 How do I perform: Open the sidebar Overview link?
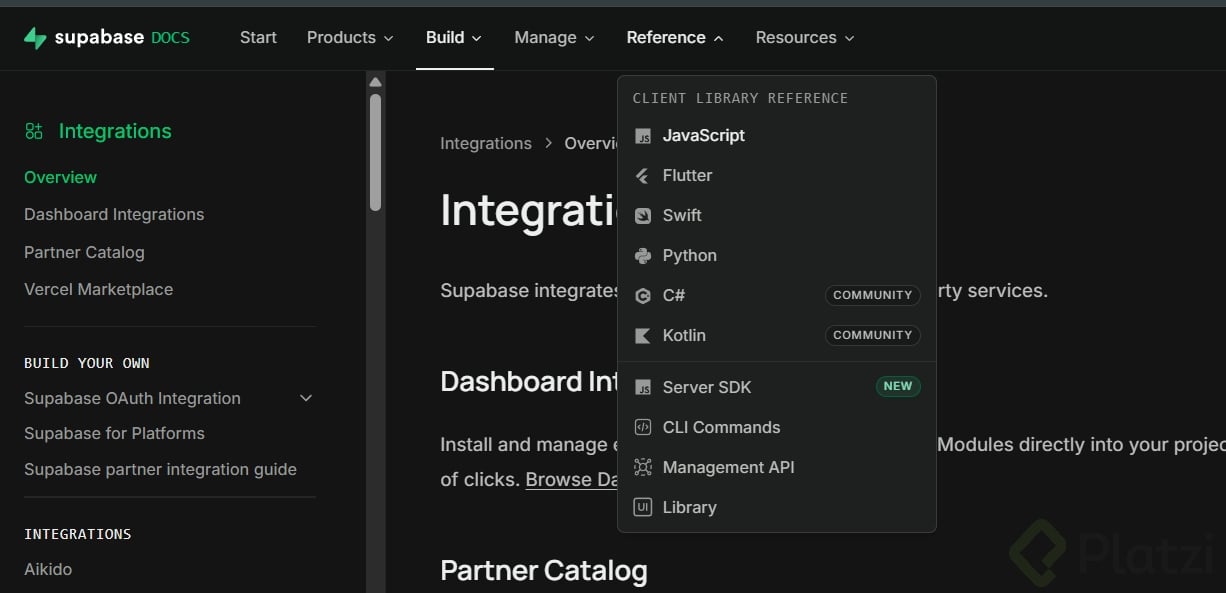(x=60, y=177)
